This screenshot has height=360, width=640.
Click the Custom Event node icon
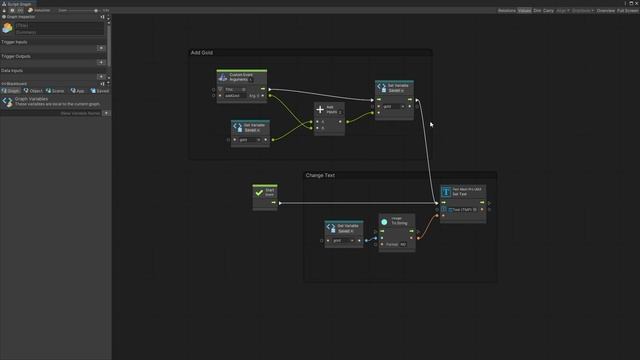[x=223, y=77]
